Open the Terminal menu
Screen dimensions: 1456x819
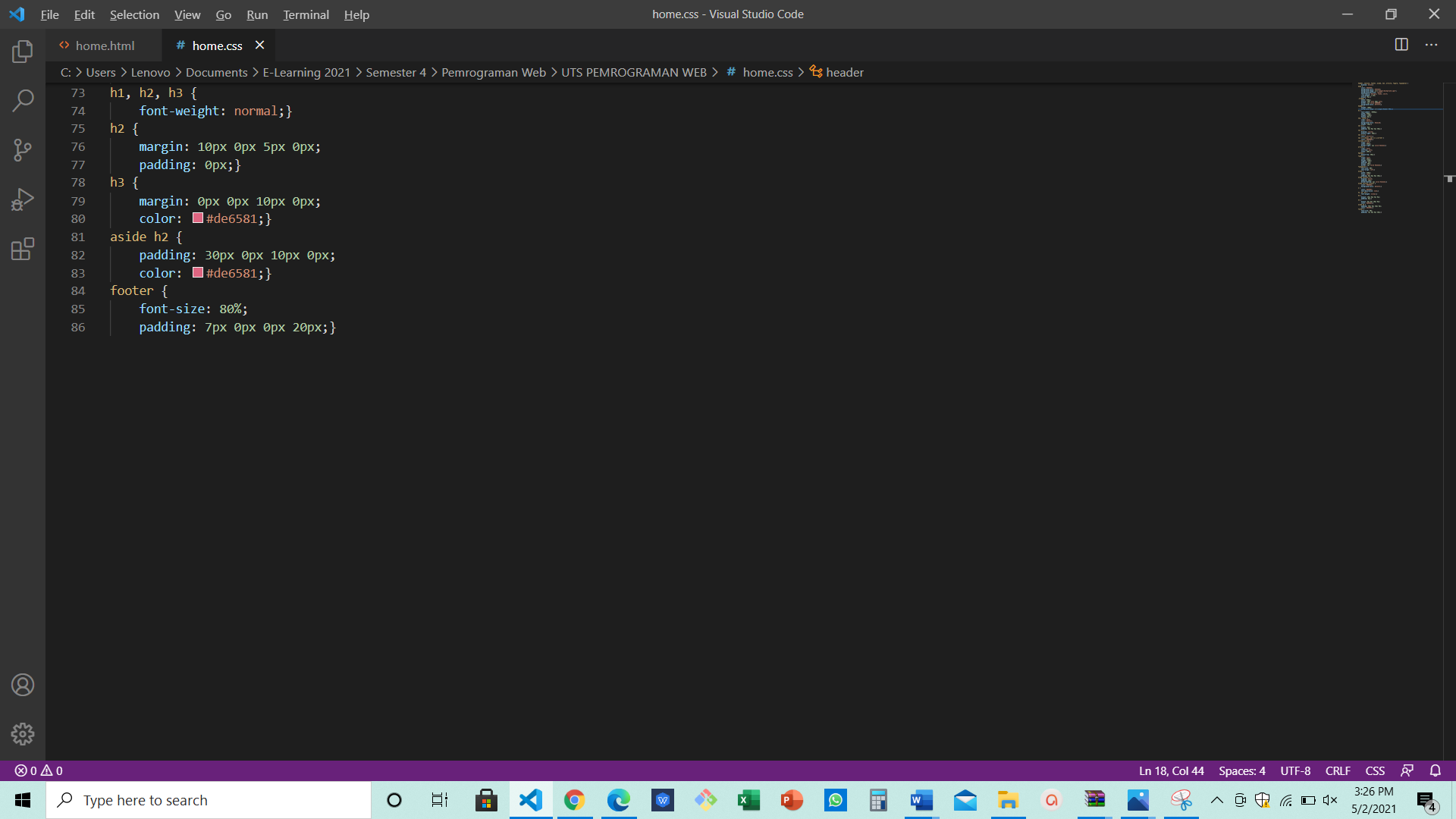click(x=306, y=14)
